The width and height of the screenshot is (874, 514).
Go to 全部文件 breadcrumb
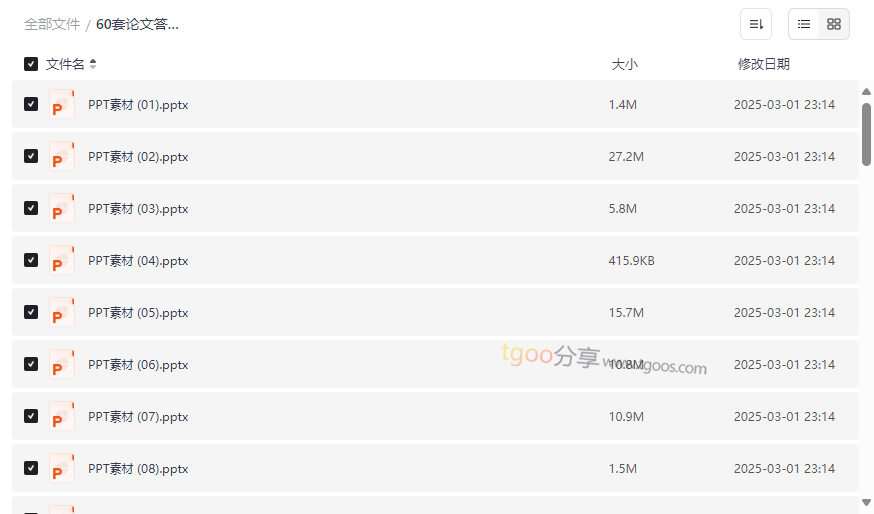(52, 24)
